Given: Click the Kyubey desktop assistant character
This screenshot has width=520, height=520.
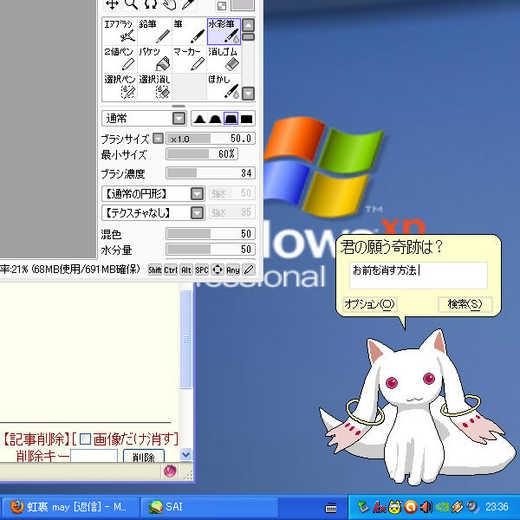Looking at the screenshot, I should click(417, 407).
